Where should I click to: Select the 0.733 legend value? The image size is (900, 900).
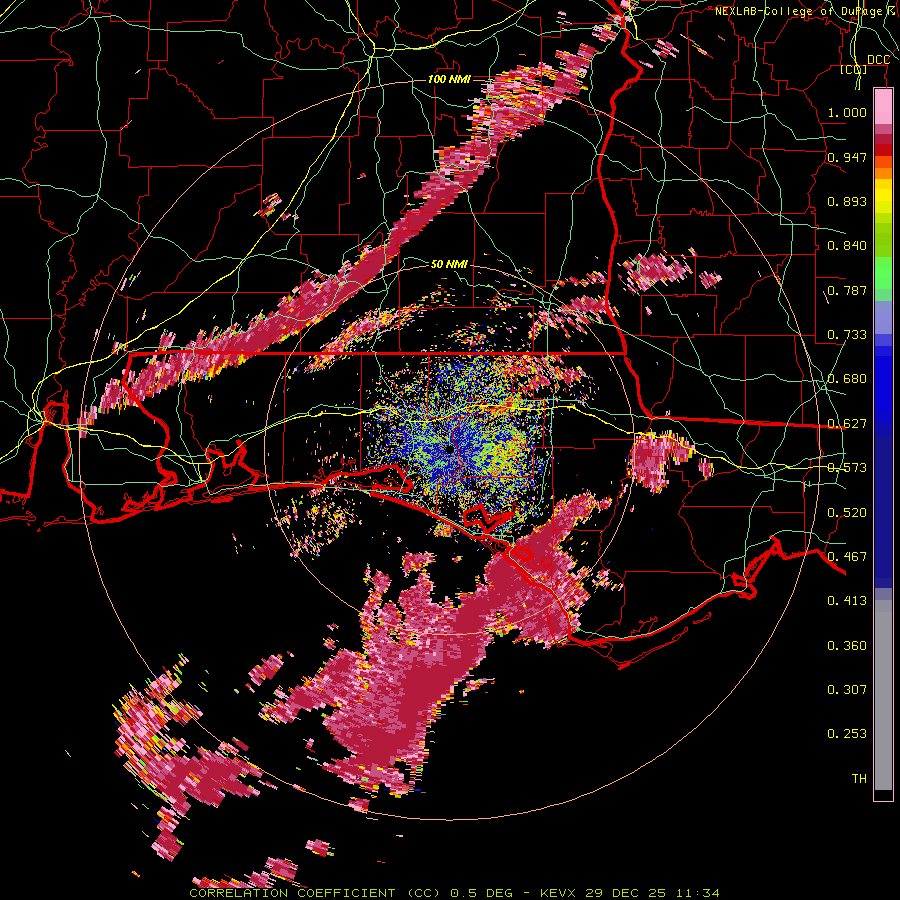click(847, 334)
